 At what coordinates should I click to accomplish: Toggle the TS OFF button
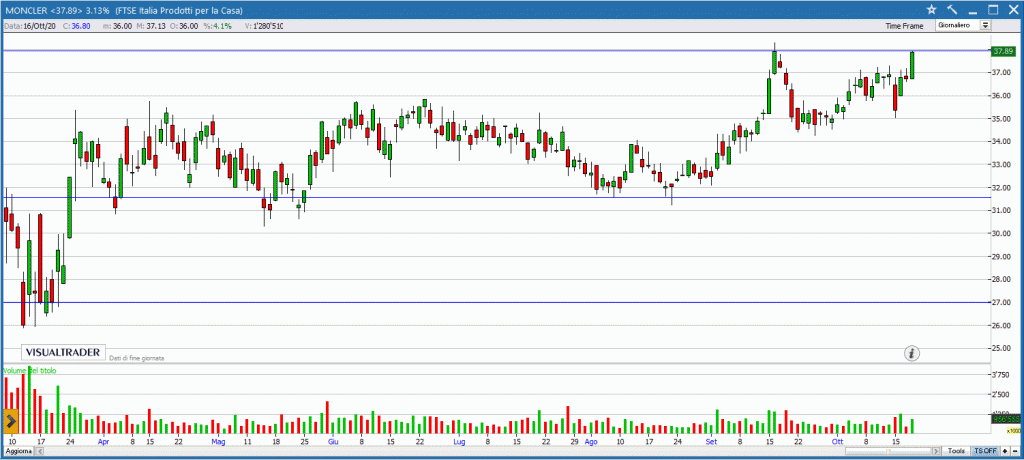click(x=985, y=451)
